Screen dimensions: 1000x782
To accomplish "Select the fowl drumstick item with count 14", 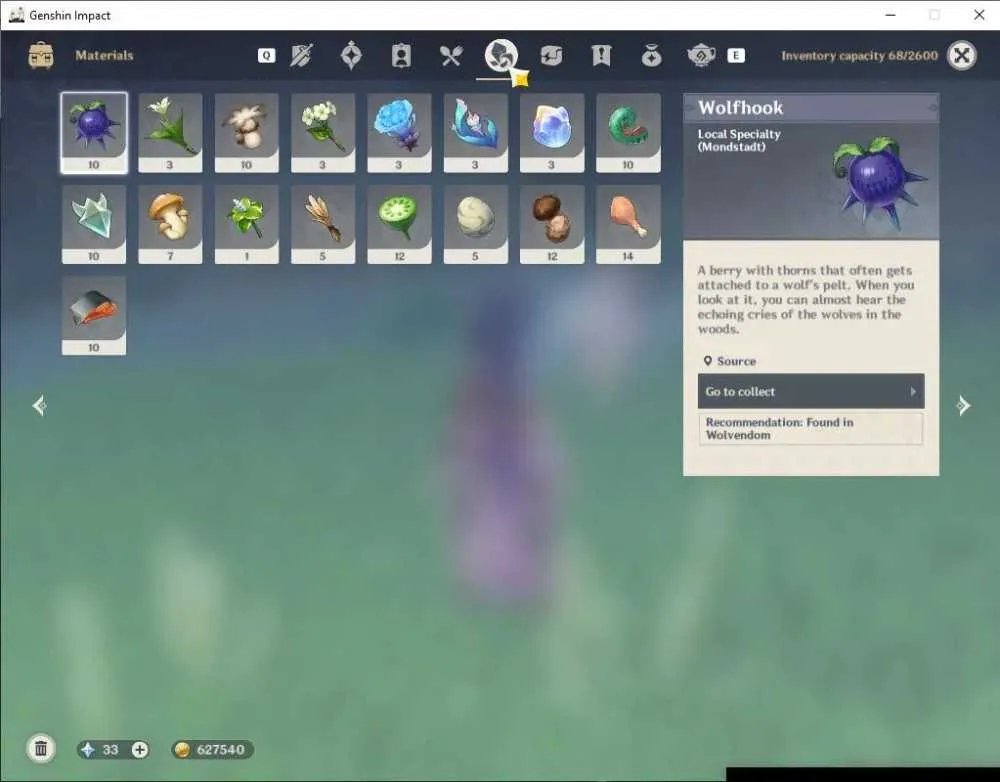I will point(628,225).
